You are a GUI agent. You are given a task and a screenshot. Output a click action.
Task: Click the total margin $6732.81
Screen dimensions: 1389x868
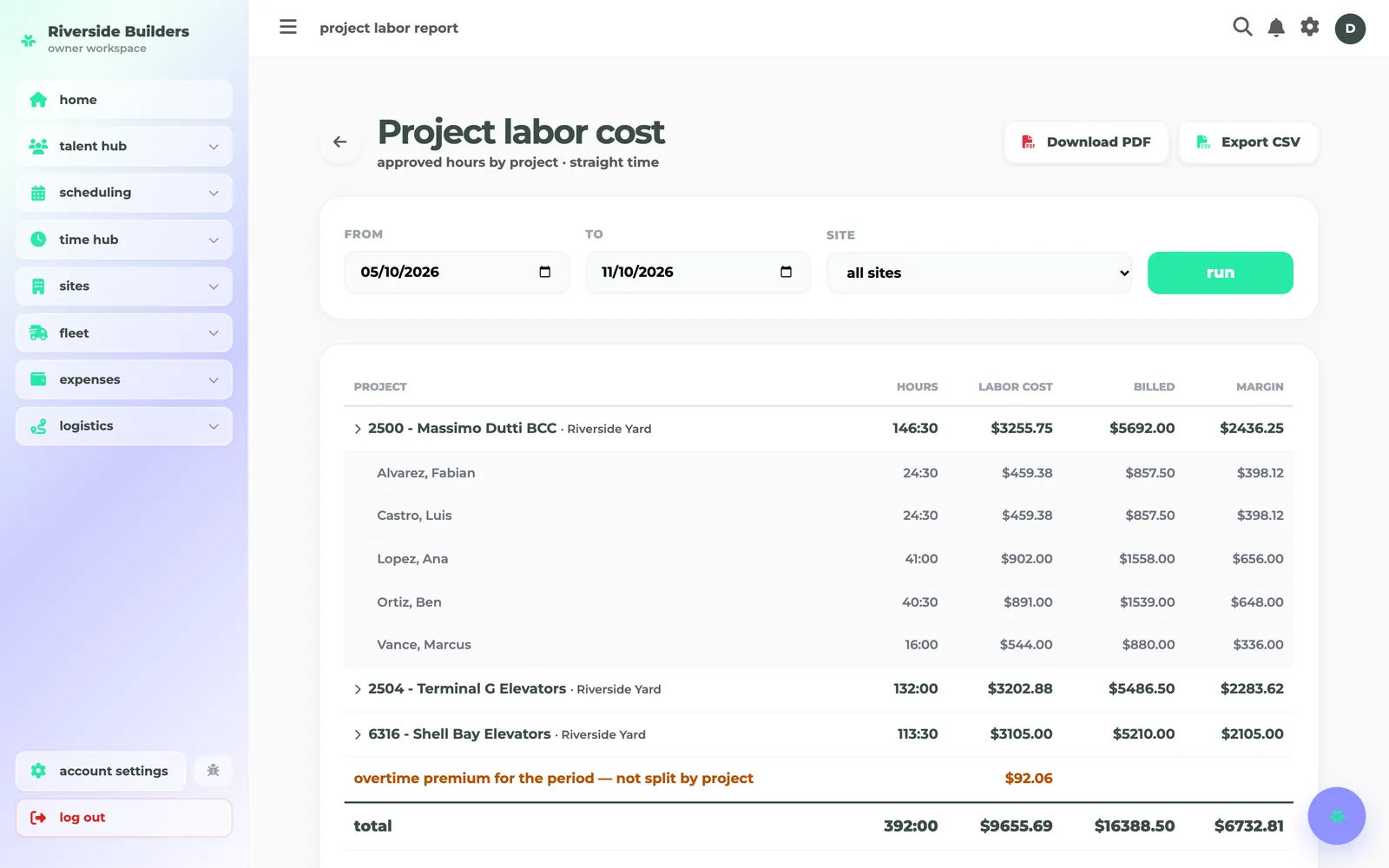[x=1248, y=826]
